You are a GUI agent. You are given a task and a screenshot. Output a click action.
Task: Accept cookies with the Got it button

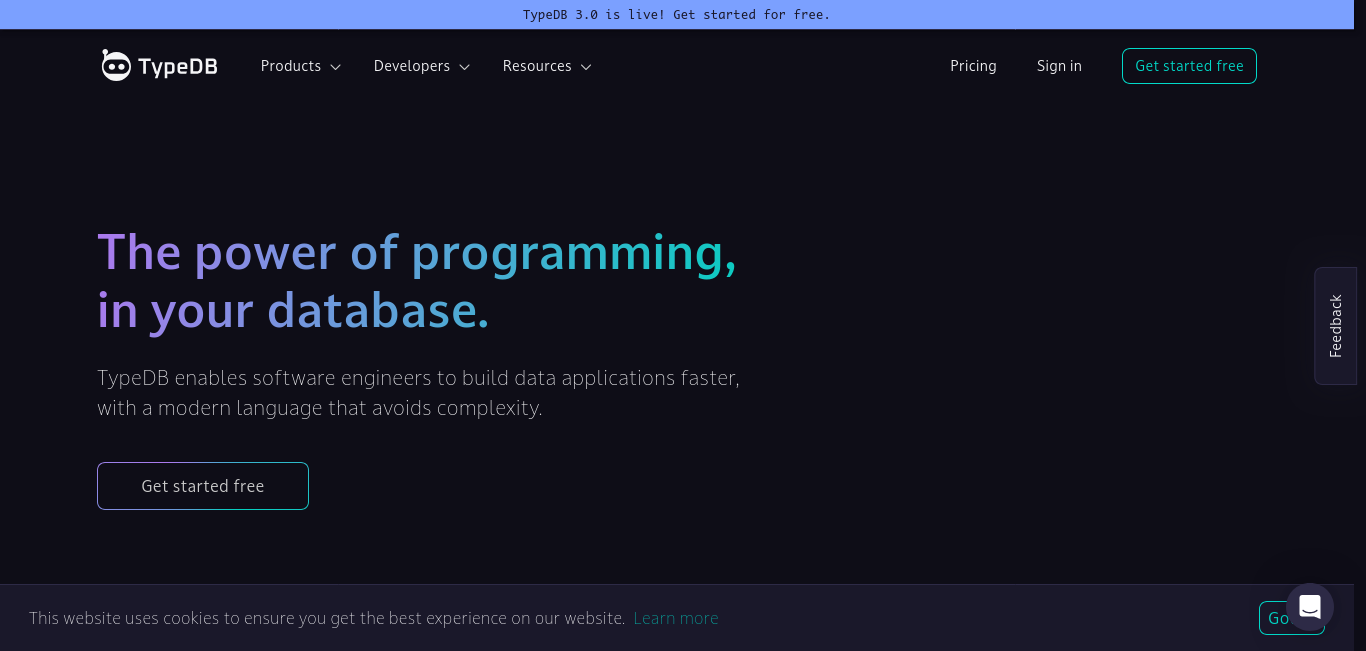(1273, 618)
